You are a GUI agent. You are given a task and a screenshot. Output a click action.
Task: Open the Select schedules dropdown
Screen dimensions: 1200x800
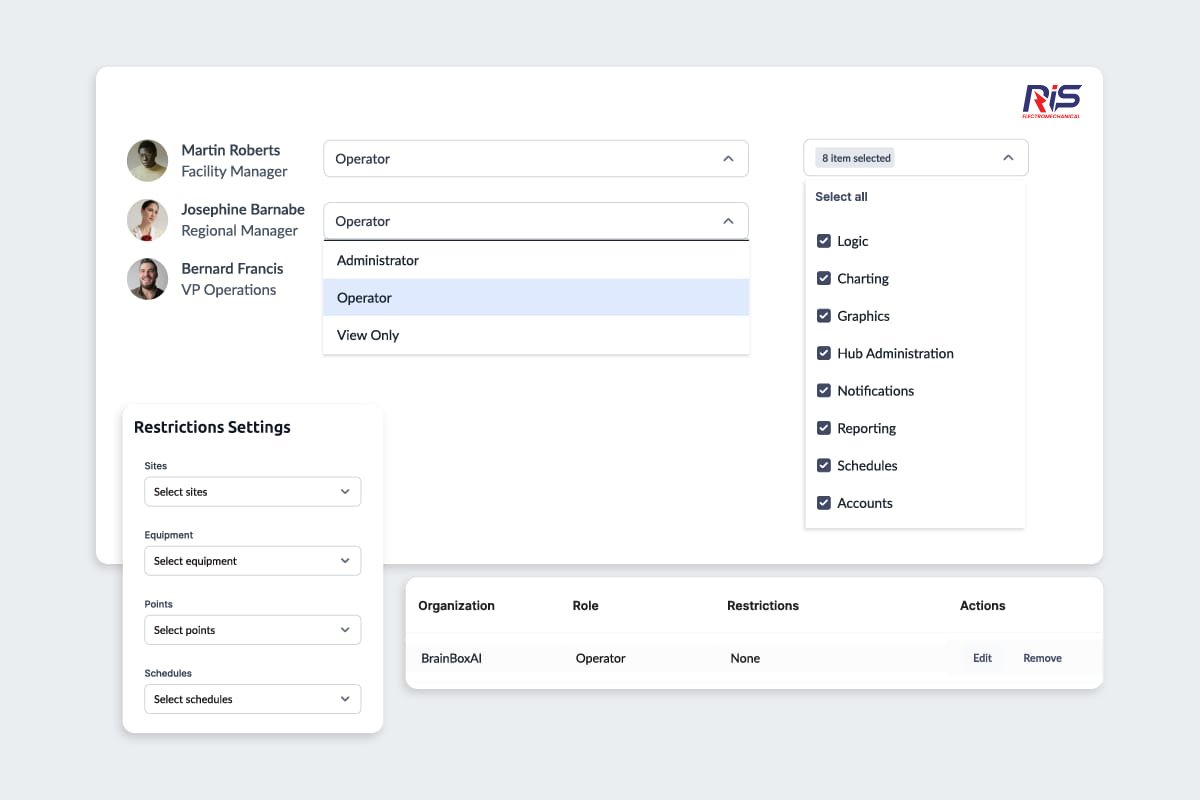point(252,699)
